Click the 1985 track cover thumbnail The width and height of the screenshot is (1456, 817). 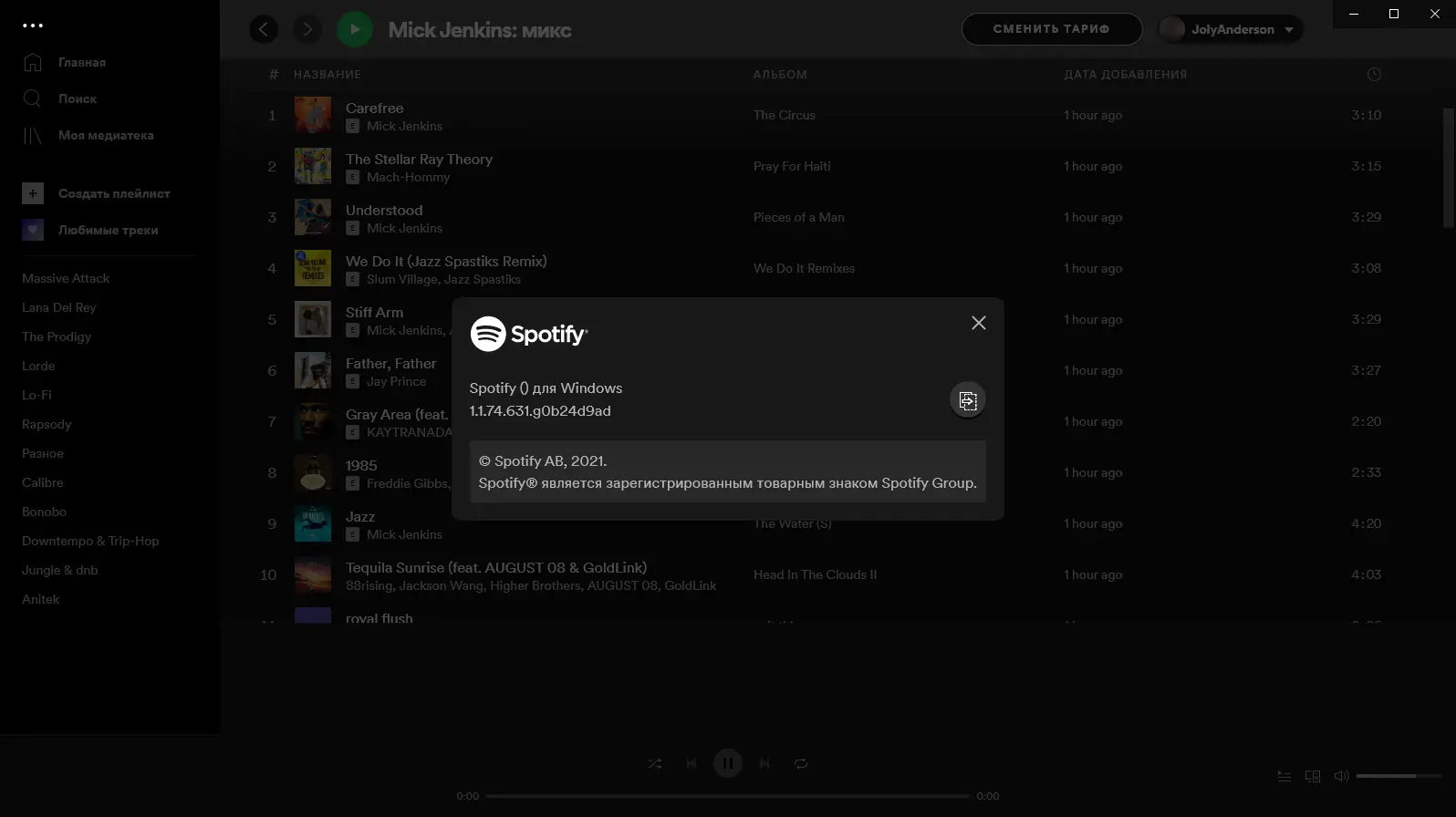pos(313,472)
